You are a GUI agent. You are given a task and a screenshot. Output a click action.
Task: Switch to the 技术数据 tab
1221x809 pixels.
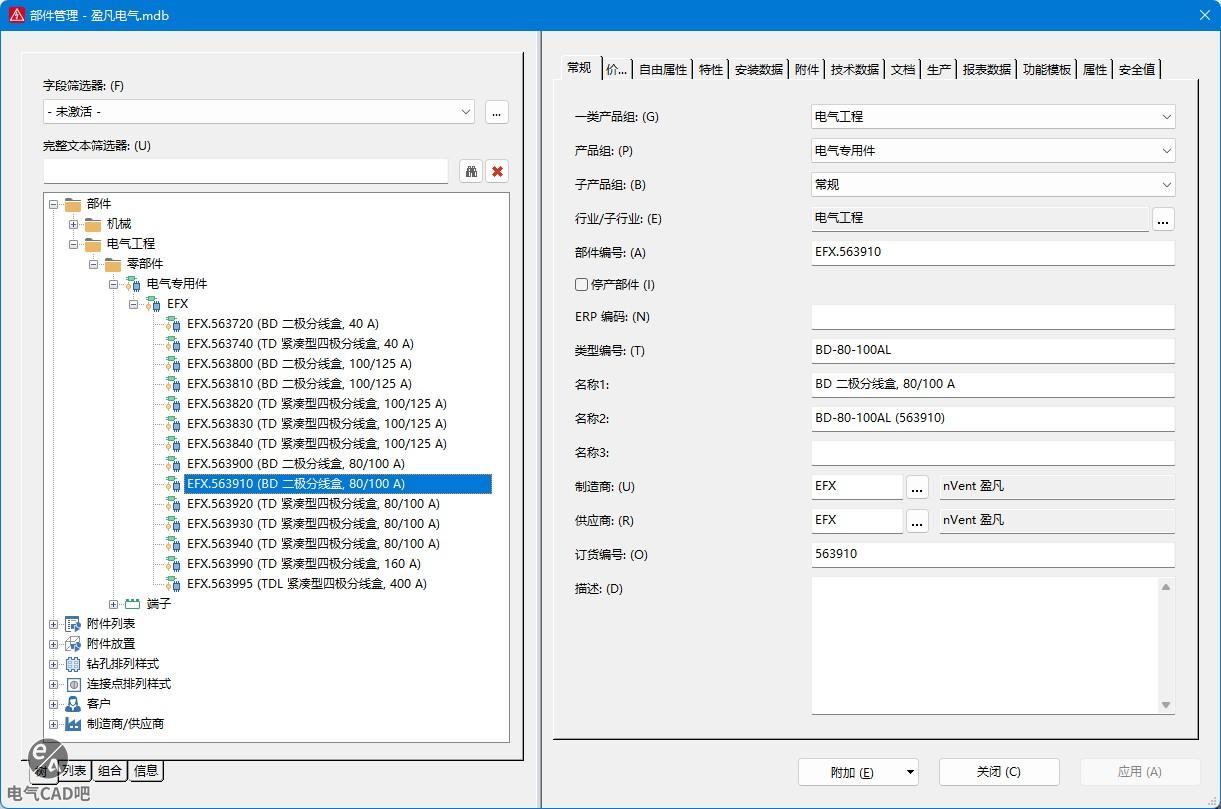[x=854, y=69]
